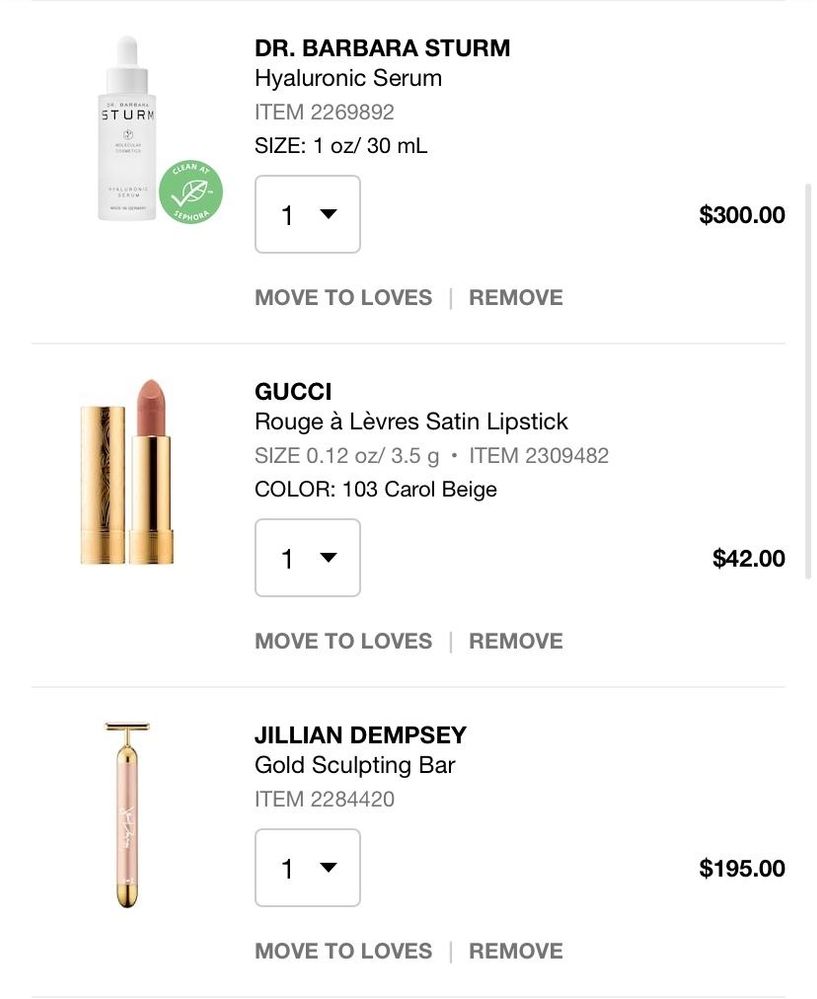Open the Dr. Barbara Sturm serum thumbnail
Image resolution: width=817 pixels, height=999 pixels.
coord(128,128)
